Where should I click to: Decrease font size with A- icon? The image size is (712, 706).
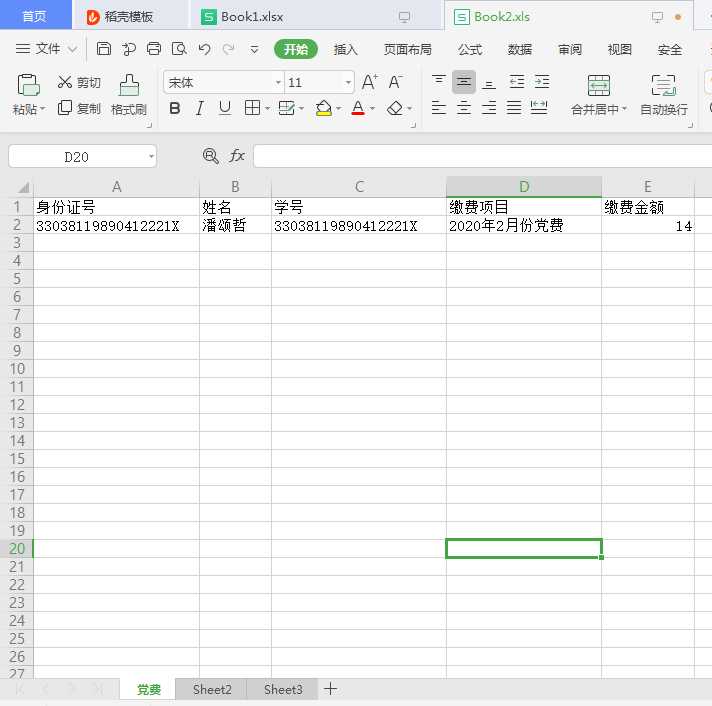click(x=395, y=82)
